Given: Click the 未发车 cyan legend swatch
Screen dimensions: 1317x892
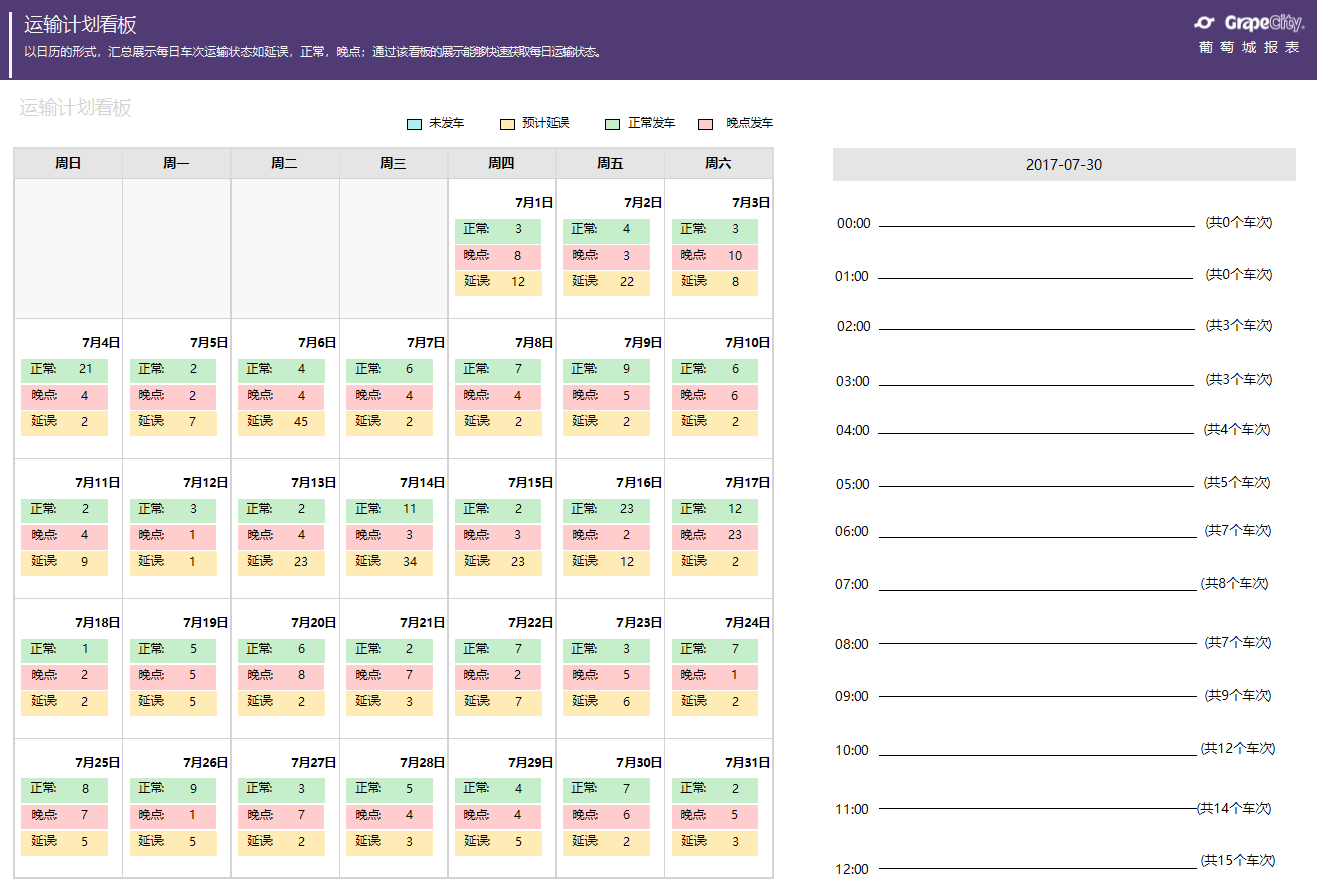Looking at the screenshot, I should 415,124.
